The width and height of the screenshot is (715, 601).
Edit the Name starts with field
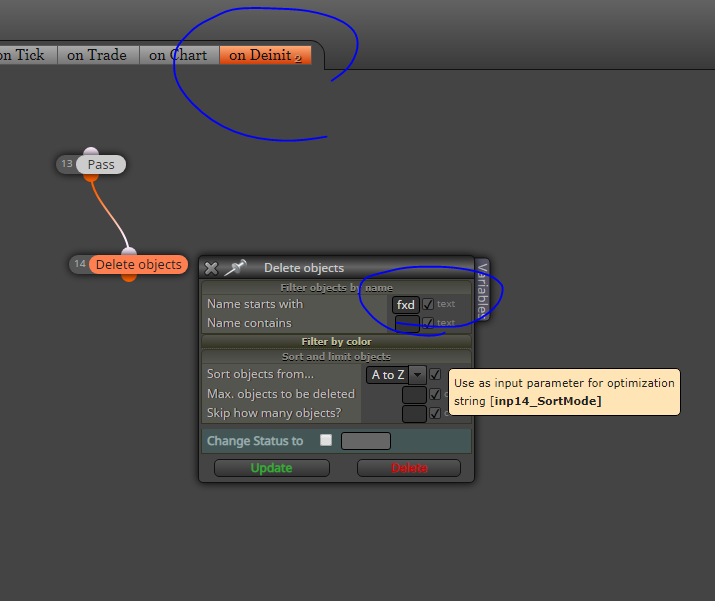pos(405,305)
